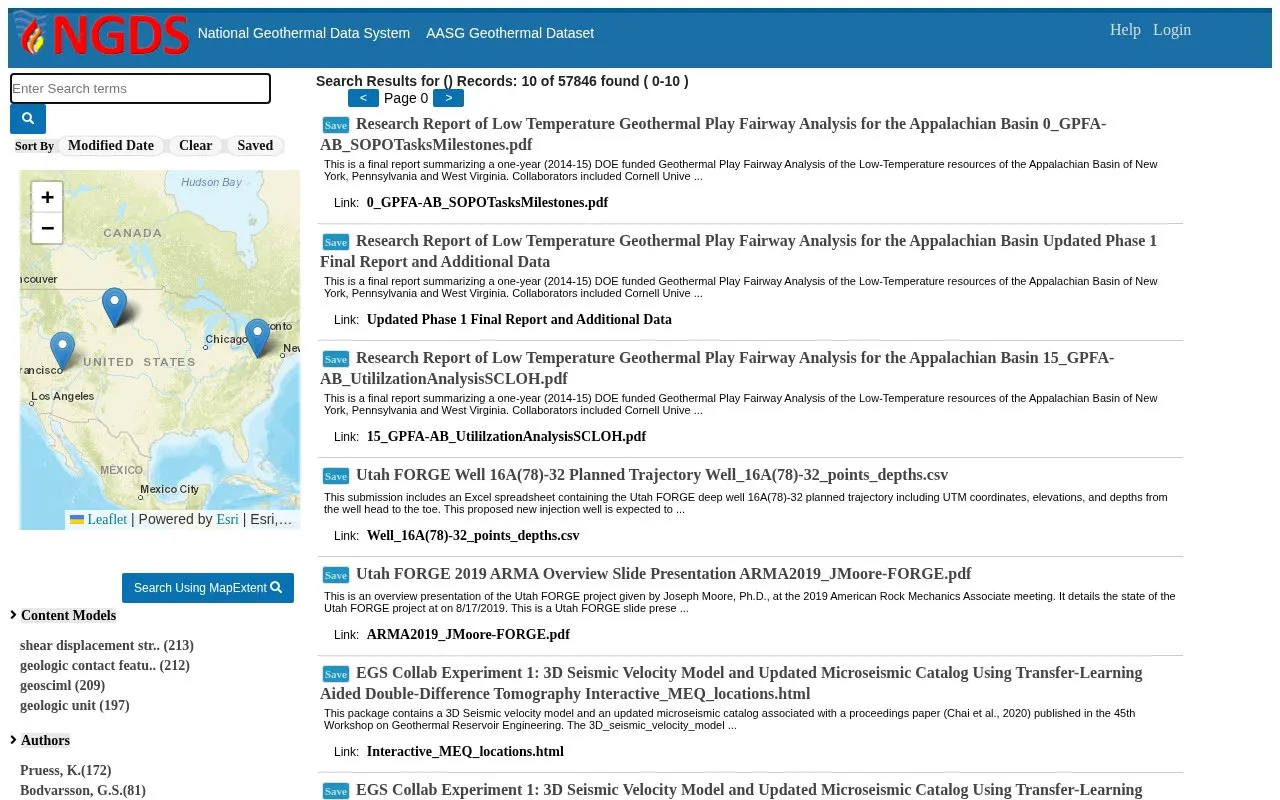The image size is (1280, 800).
Task: Open the 15_GPFA-AB_UtililzationAnalysisSCLOH.pdf link
Action: click(506, 437)
